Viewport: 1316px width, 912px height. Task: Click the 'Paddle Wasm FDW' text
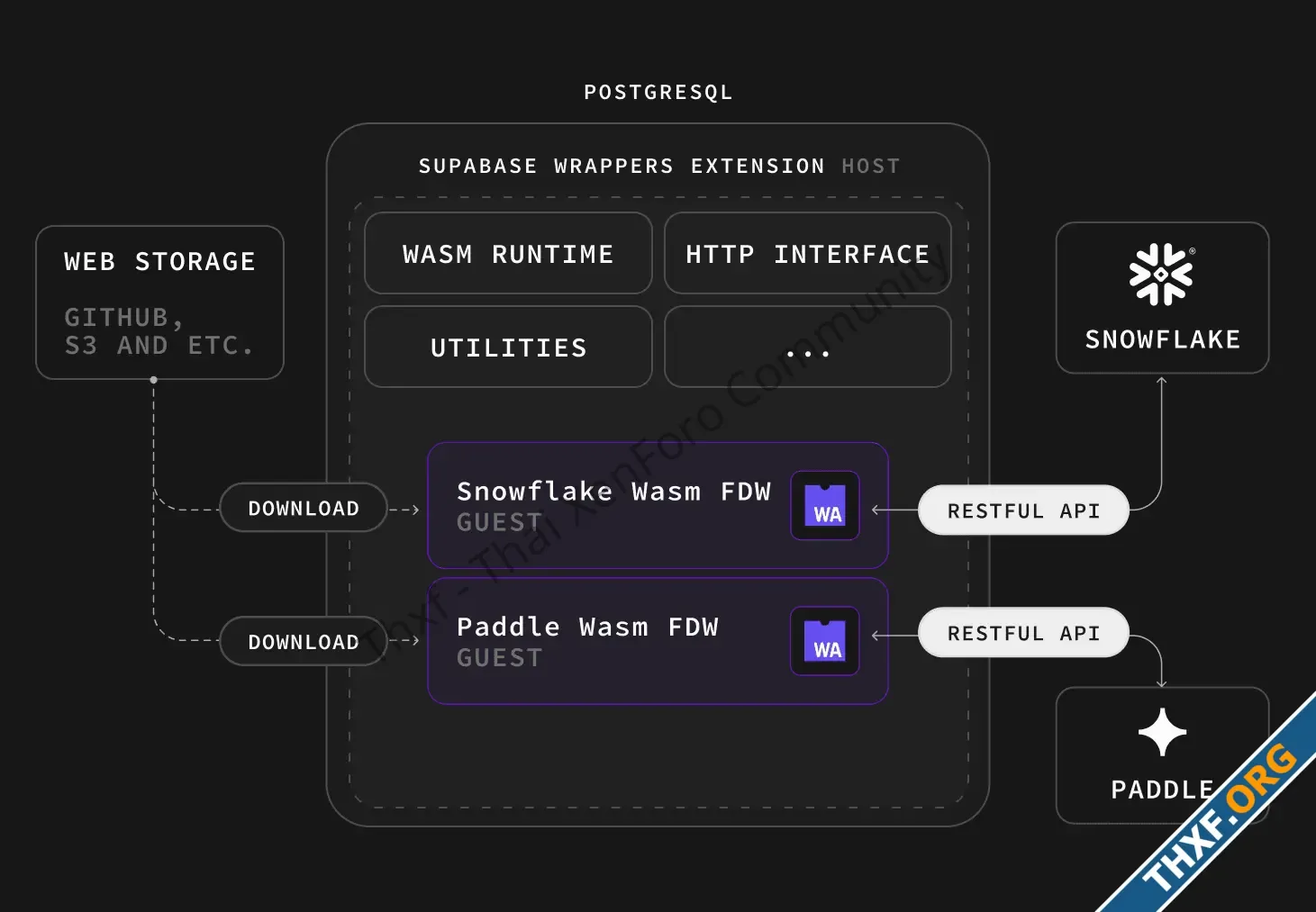coord(587,627)
